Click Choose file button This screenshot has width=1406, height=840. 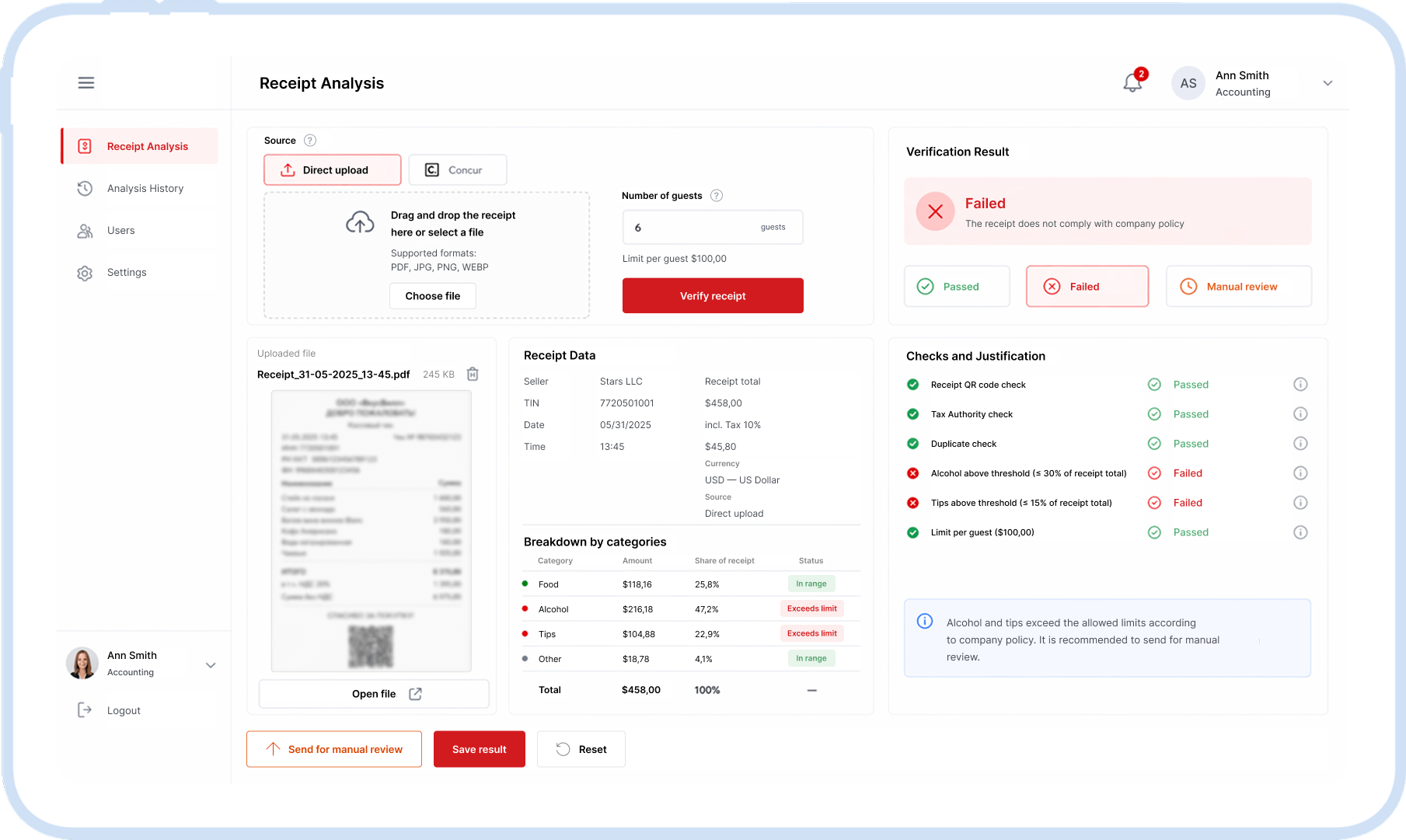[433, 296]
